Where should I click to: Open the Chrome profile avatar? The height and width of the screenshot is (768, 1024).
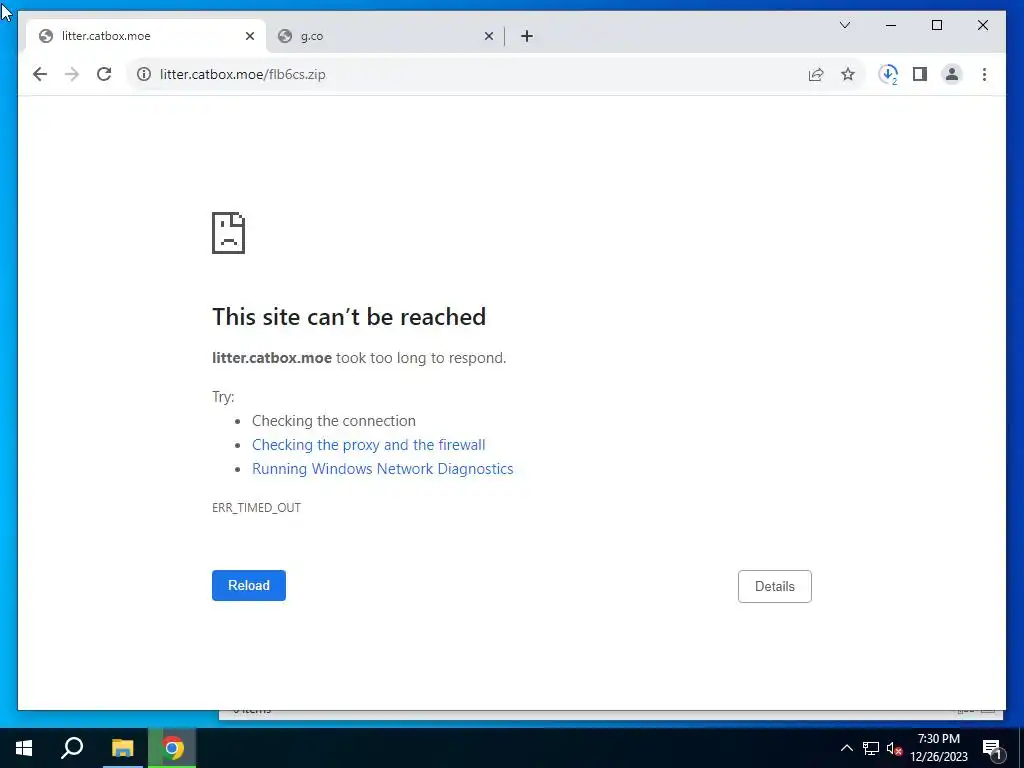[x=952, y=74]
